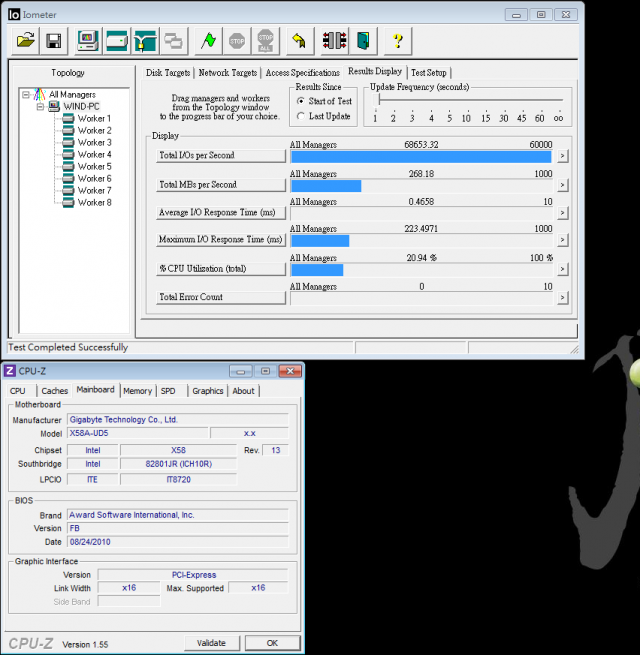Click the duplicate selected worker icon
Viewport: 640px width, 656px height.
point(173,41)
